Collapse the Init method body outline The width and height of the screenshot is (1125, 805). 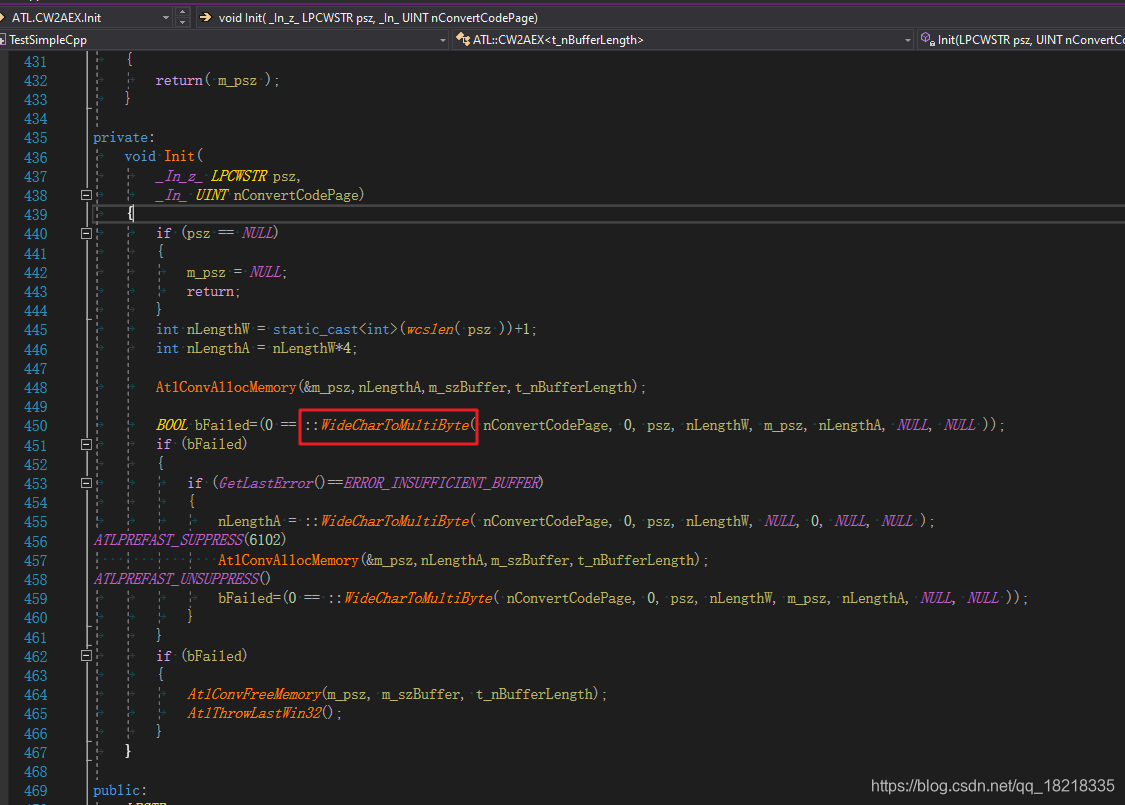pos(86,195)
